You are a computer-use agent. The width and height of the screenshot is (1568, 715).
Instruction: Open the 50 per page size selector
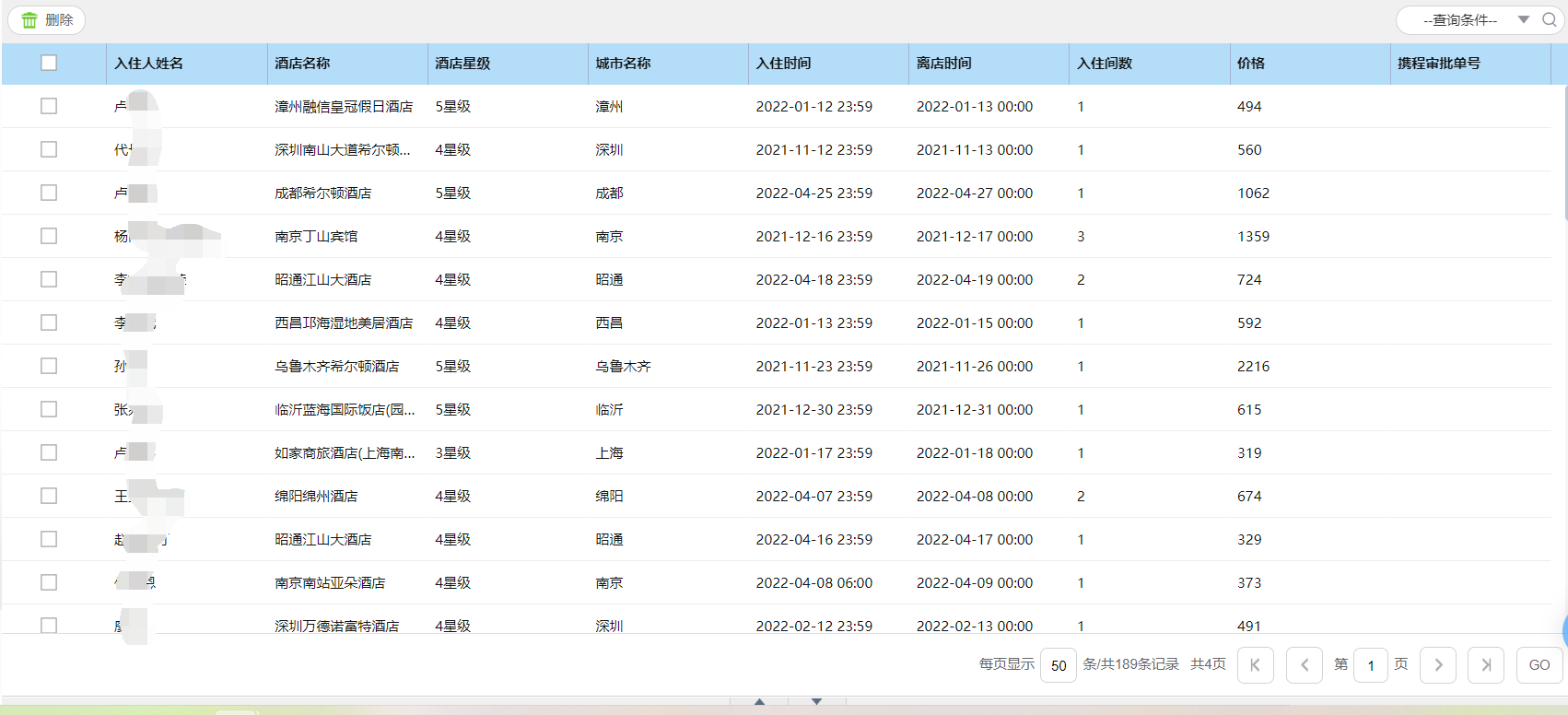pos(1059,665)
